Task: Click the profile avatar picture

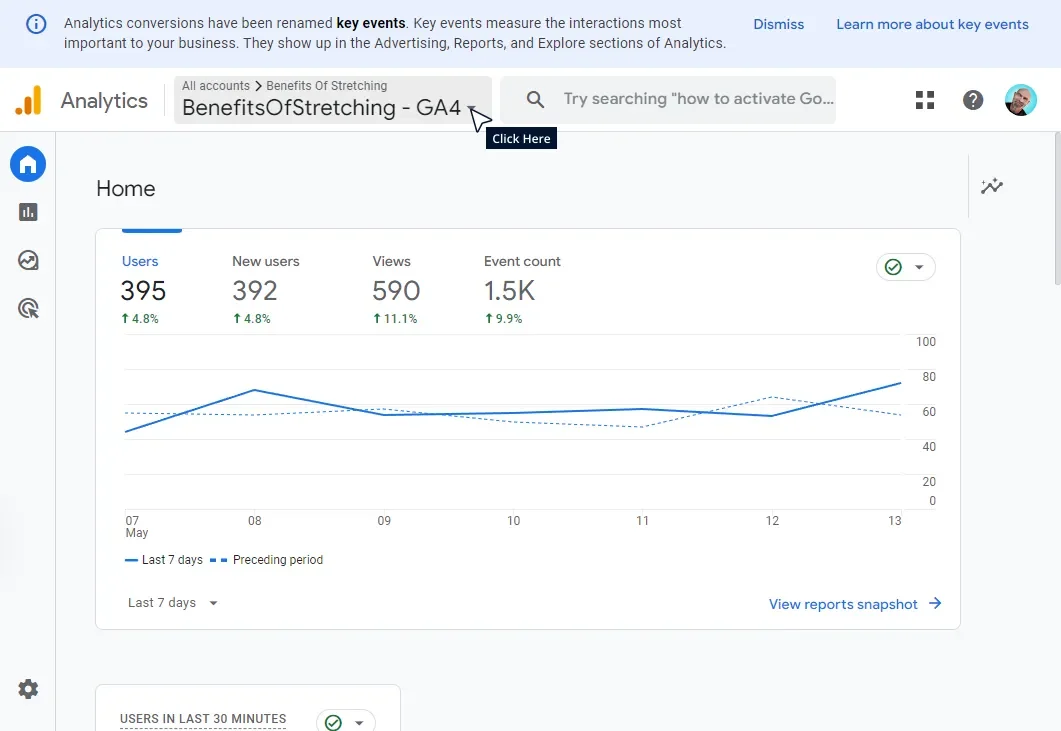Action: click(1021, 99)
